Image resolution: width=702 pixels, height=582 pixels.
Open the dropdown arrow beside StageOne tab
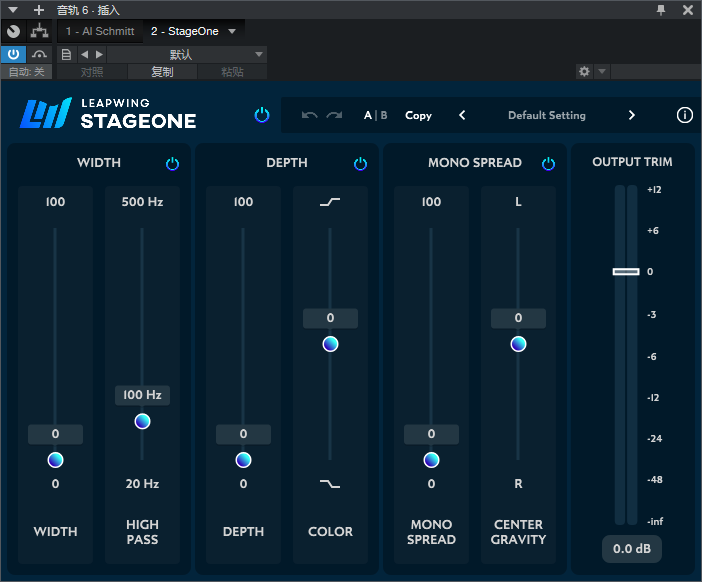tap(232, 31)
